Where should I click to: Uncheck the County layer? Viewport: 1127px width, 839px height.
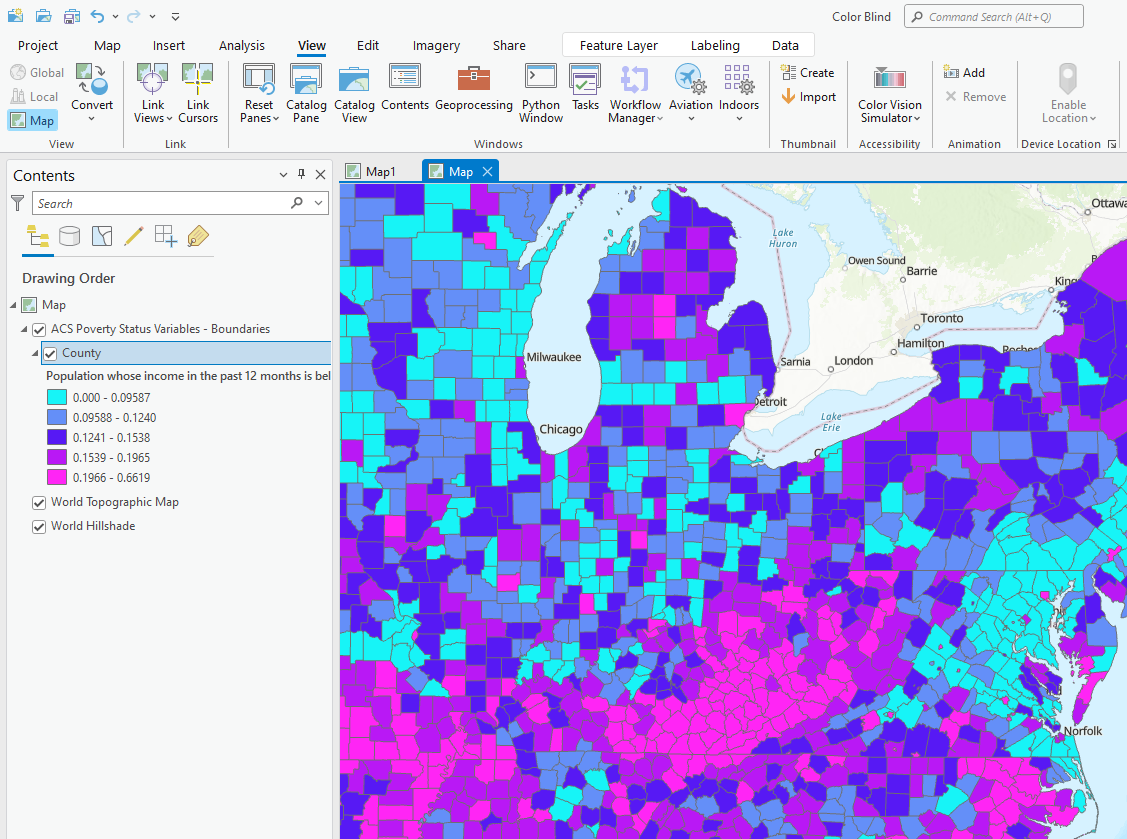pyautogui.click(x=49, y=353)
